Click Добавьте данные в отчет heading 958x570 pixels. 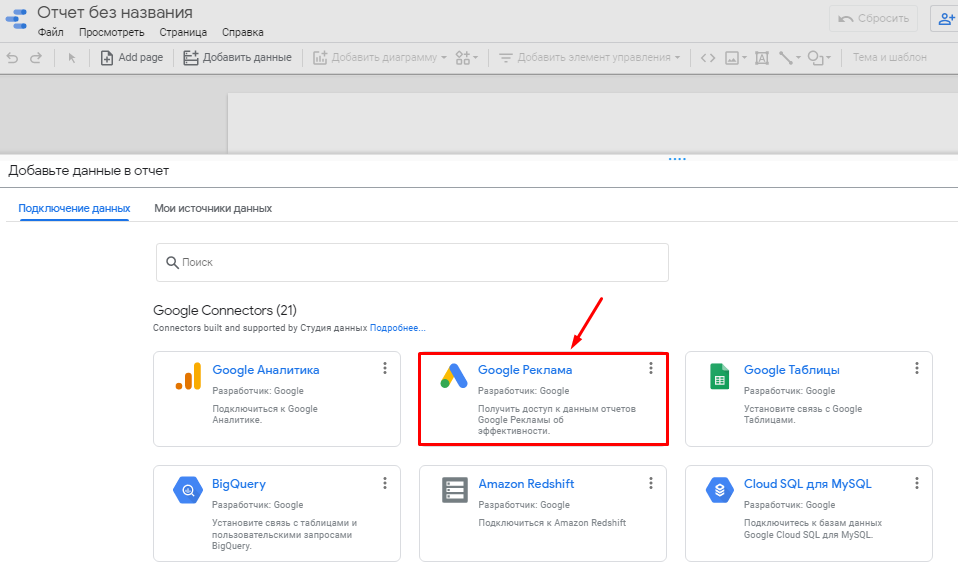[89, 171]
